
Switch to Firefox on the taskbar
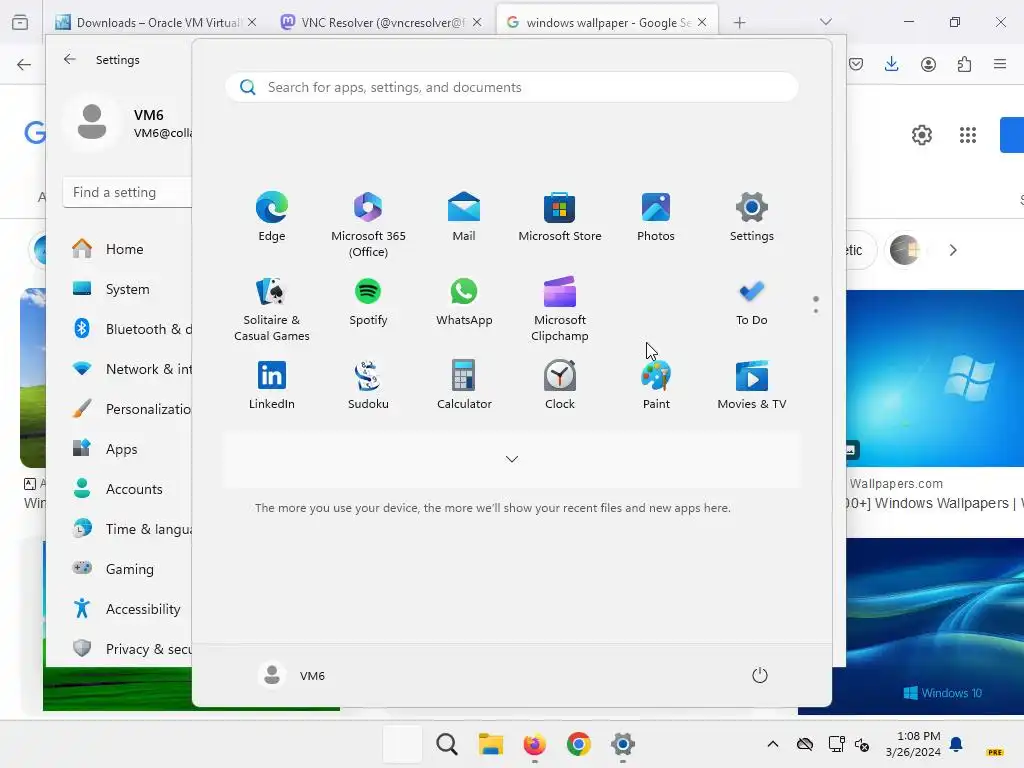pyautogui.click(x=534, y=744)
